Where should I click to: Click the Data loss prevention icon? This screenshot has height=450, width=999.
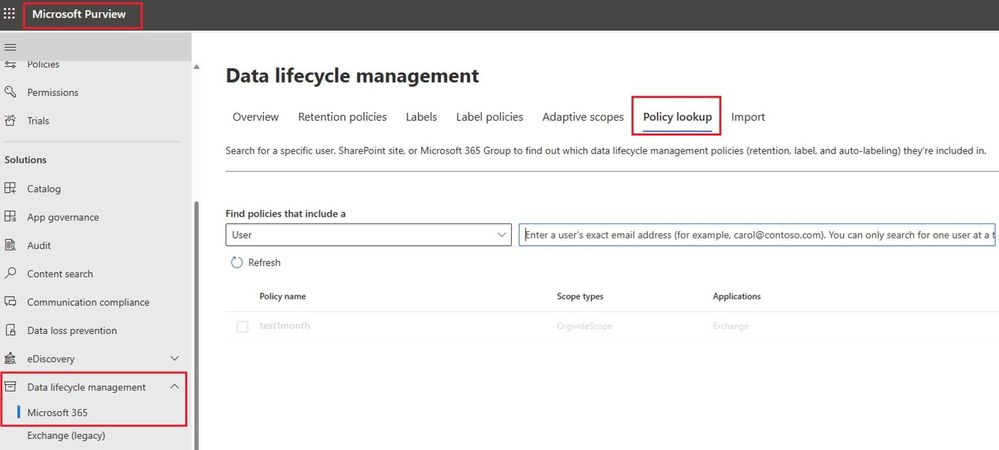click(x=11, y=330)
